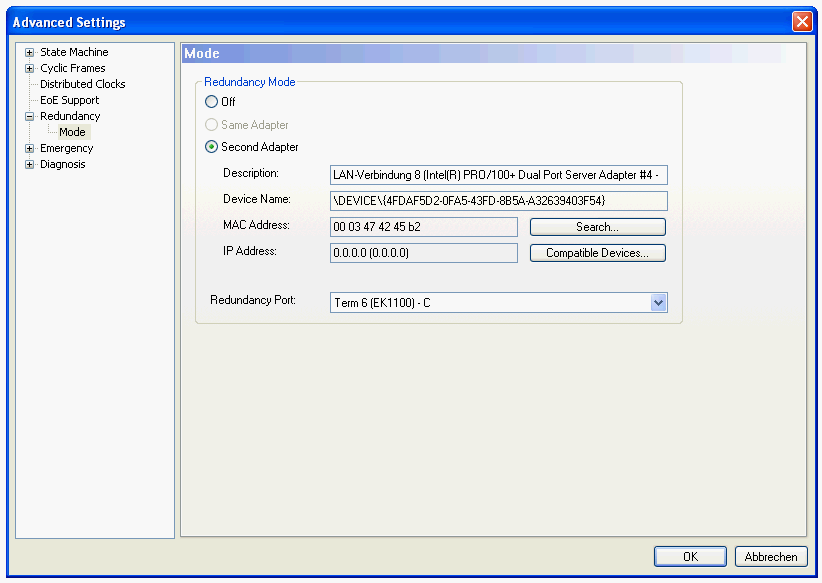Screen dimensions: 822x583
Task: Open the Redundancy Port dropdown arrow
Action: coord(658,303)
